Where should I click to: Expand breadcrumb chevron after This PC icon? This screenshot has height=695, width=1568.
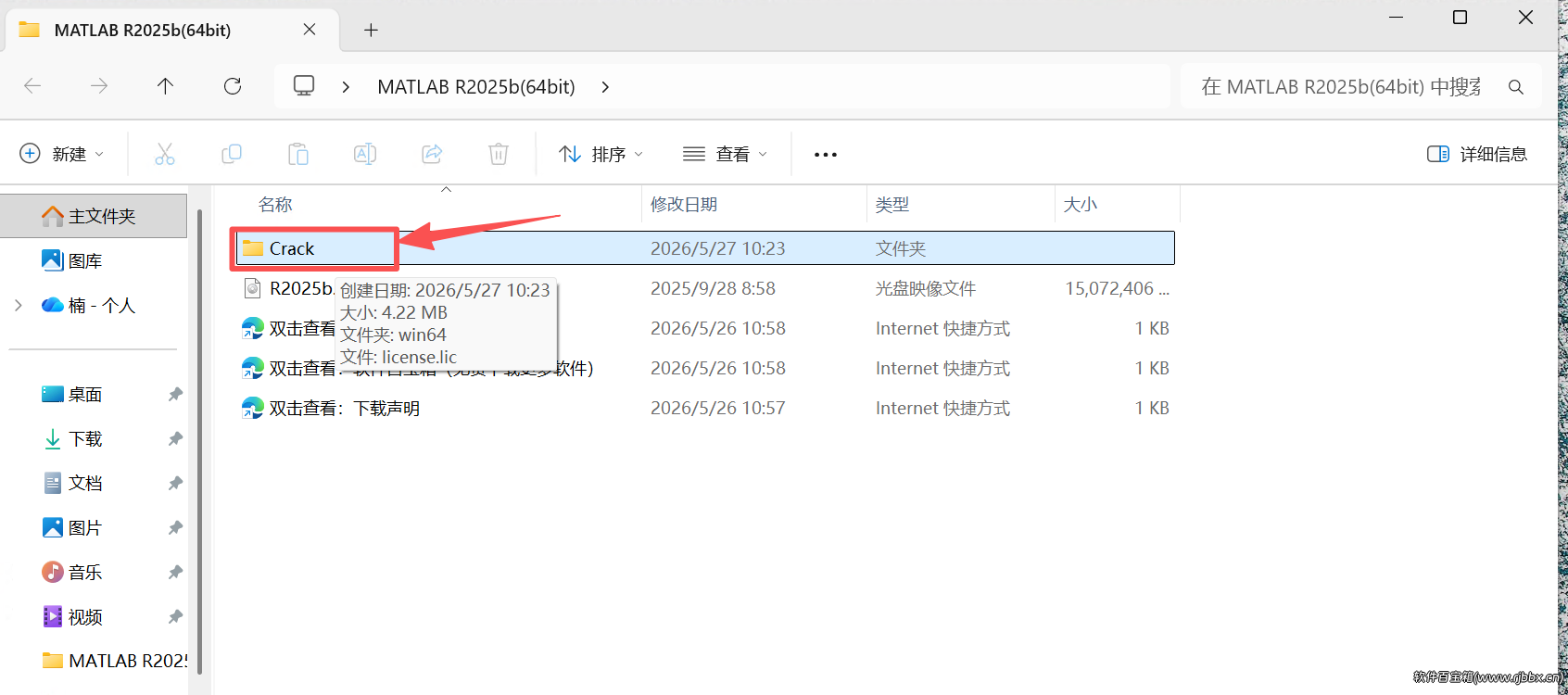pos(346,87)
